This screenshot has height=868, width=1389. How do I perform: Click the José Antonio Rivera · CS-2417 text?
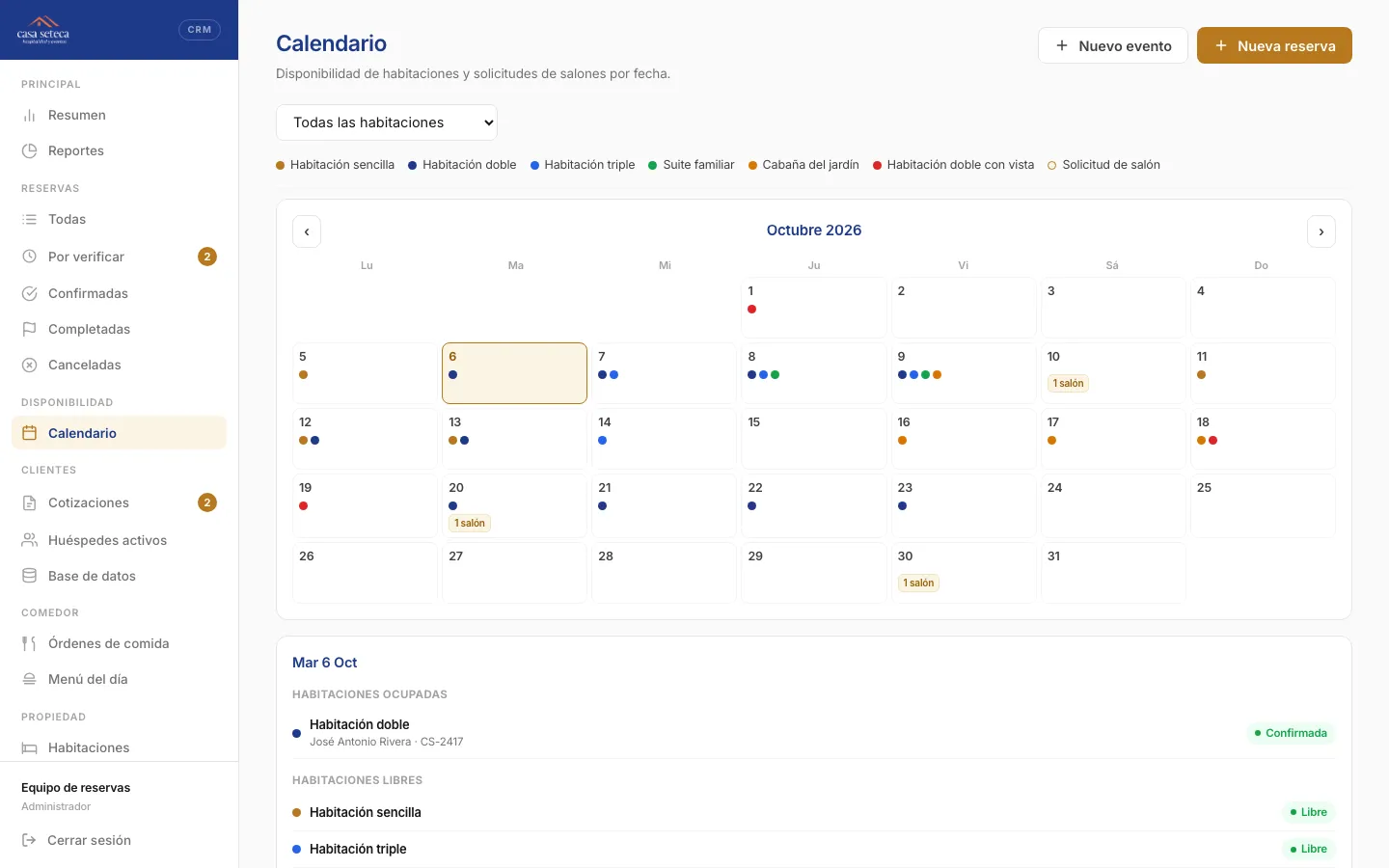click(387, 742)
